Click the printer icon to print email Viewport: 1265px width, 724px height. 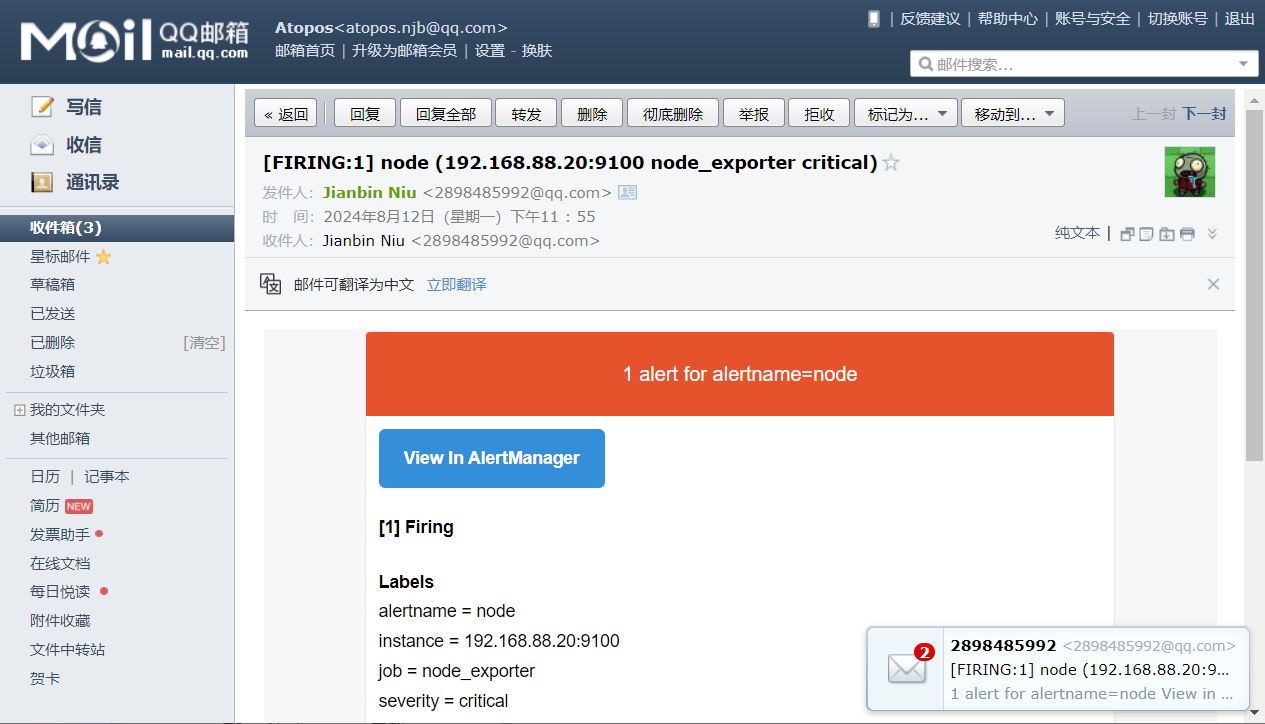tap(1187, 234)
